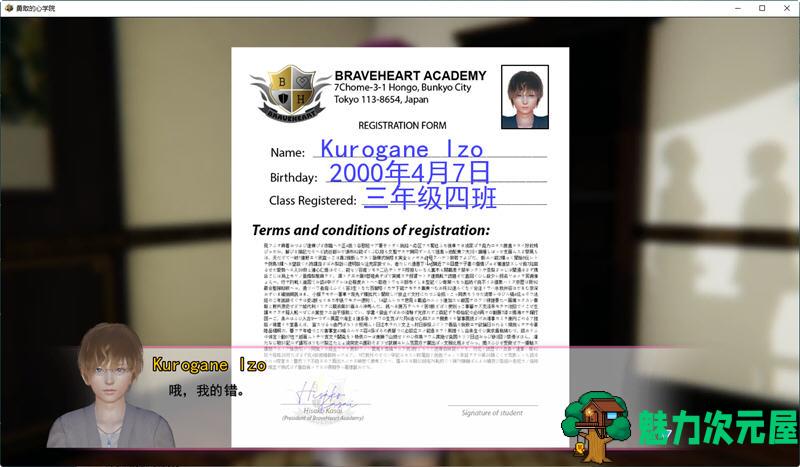Click the student ID photo on the form
Image resolution: width=800 pixels, height=467 pixels.
524,96
